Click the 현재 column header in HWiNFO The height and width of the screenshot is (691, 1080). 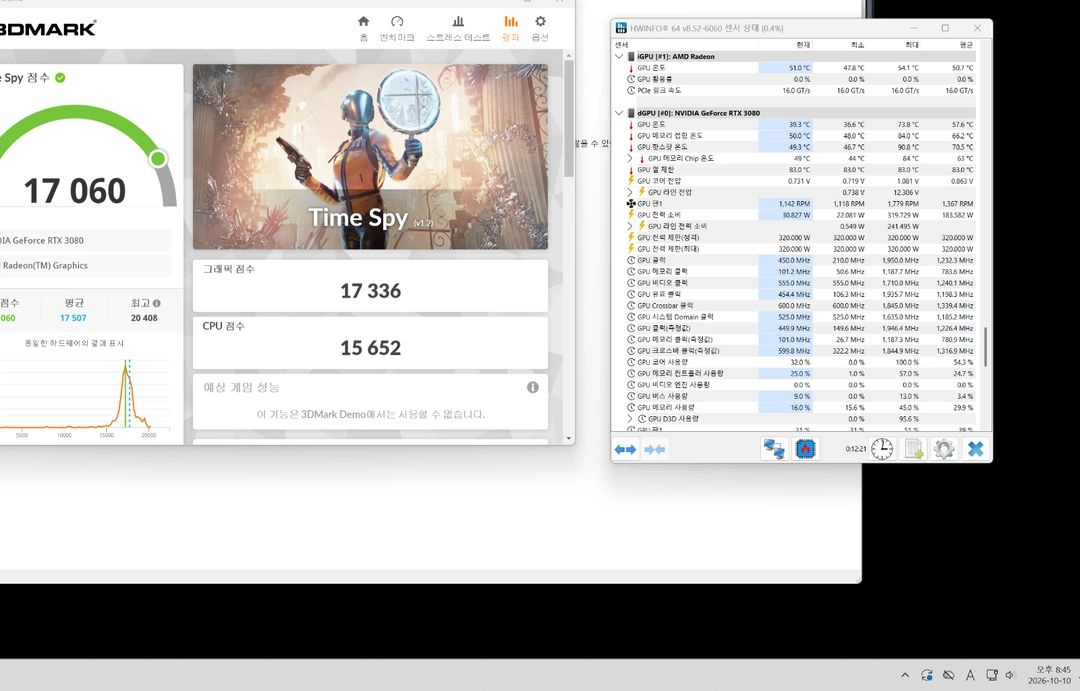click(x=802, y=45)
